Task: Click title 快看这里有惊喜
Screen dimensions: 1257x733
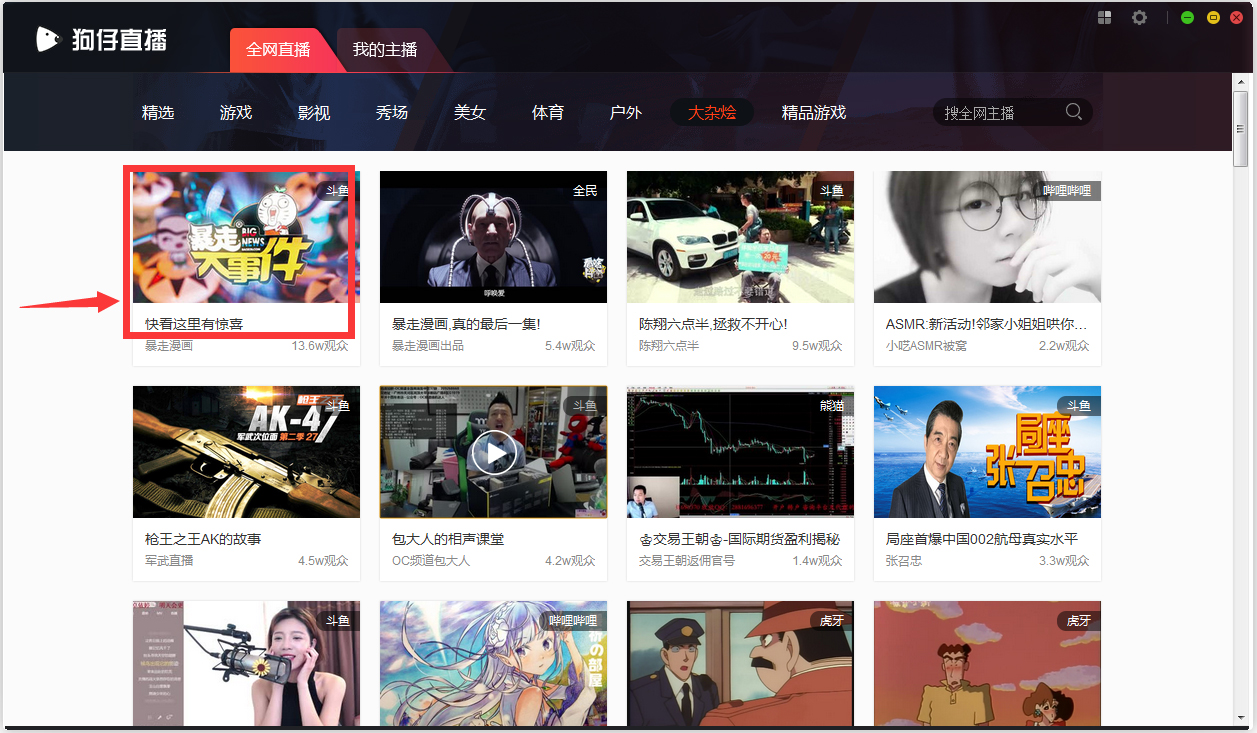Action: (194, 324)
